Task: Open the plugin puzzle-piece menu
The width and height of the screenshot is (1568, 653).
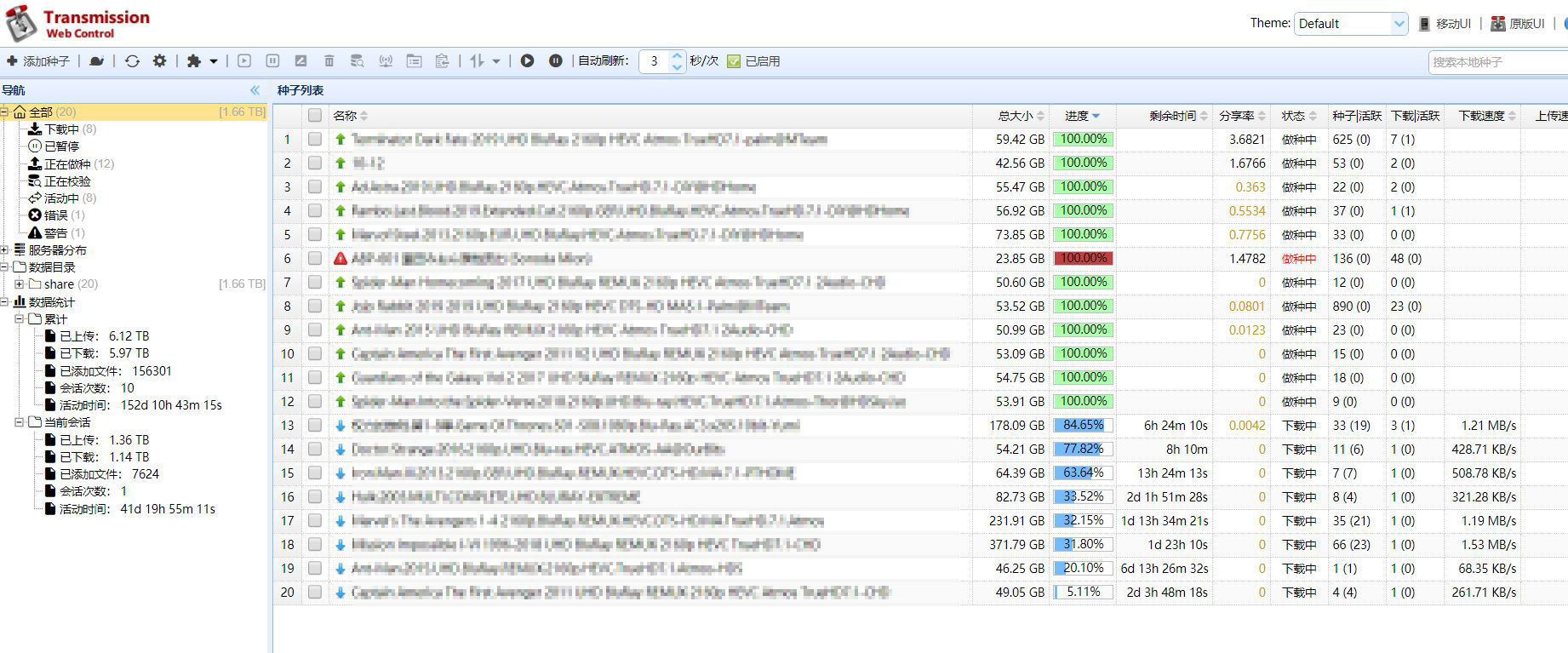Action: pyautogui.click(x=201, y=61)
